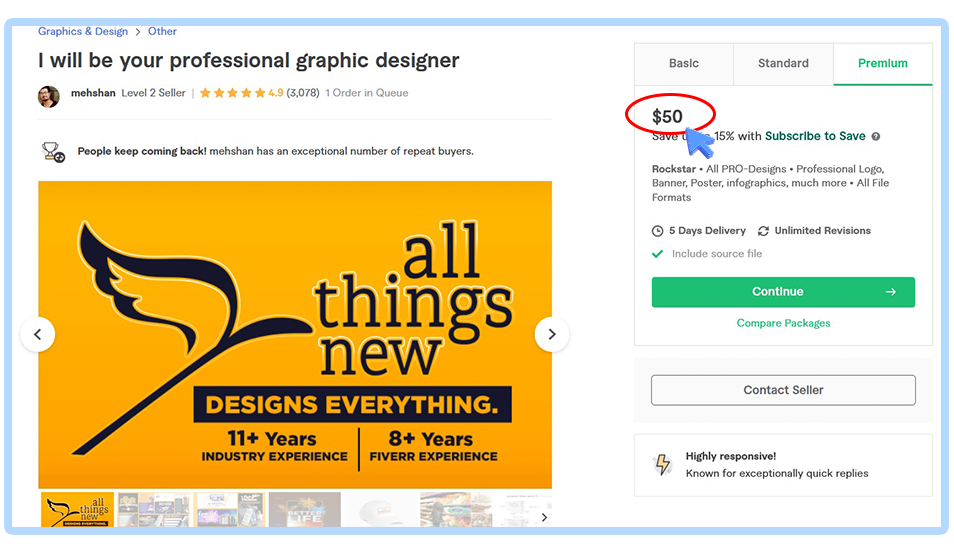Open the Subscribe to Save link
This screenshot has width=954, height=549.
tap(815, 136)
